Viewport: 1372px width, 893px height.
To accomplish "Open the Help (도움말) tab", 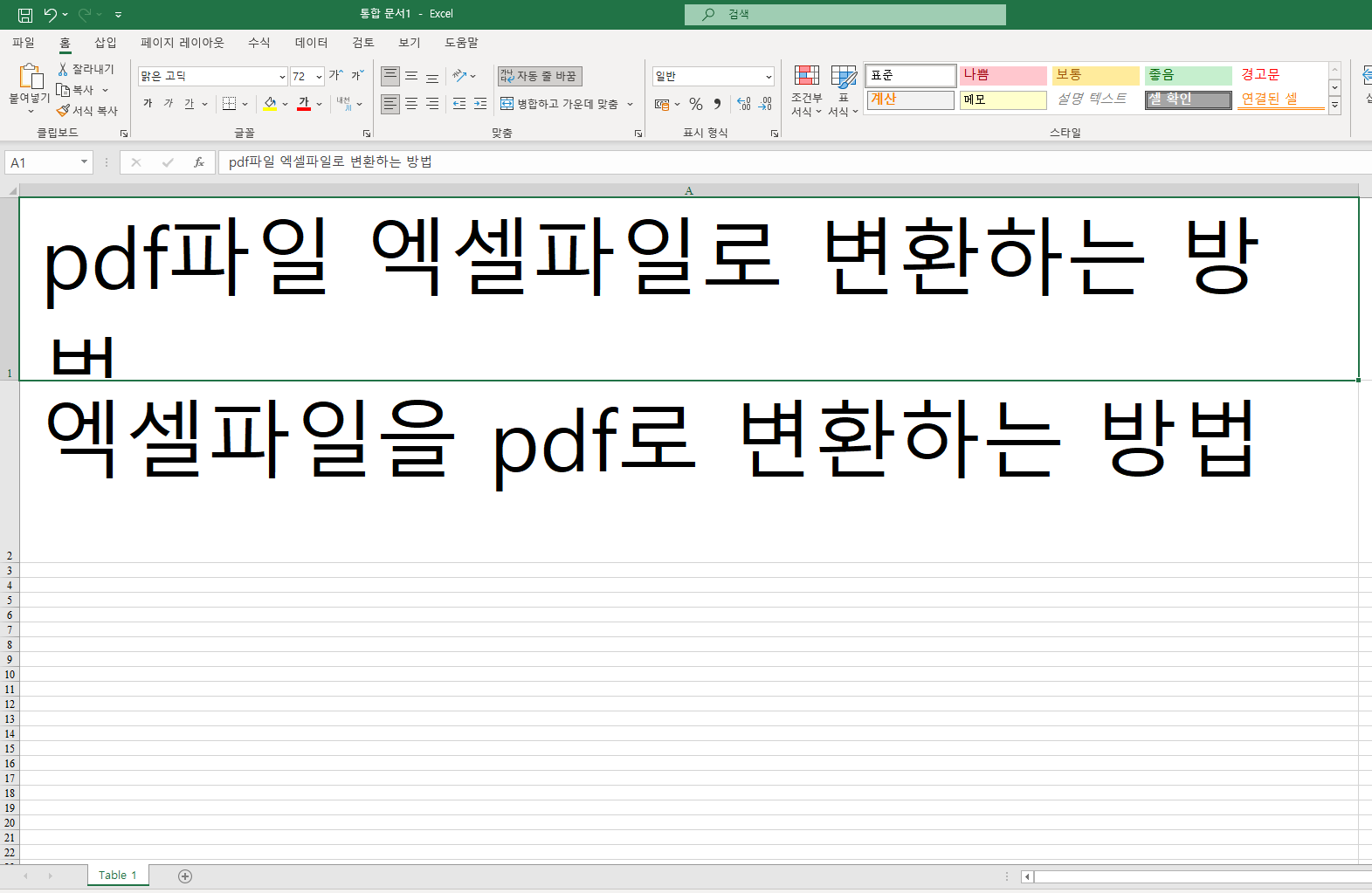I will [461, 43].
